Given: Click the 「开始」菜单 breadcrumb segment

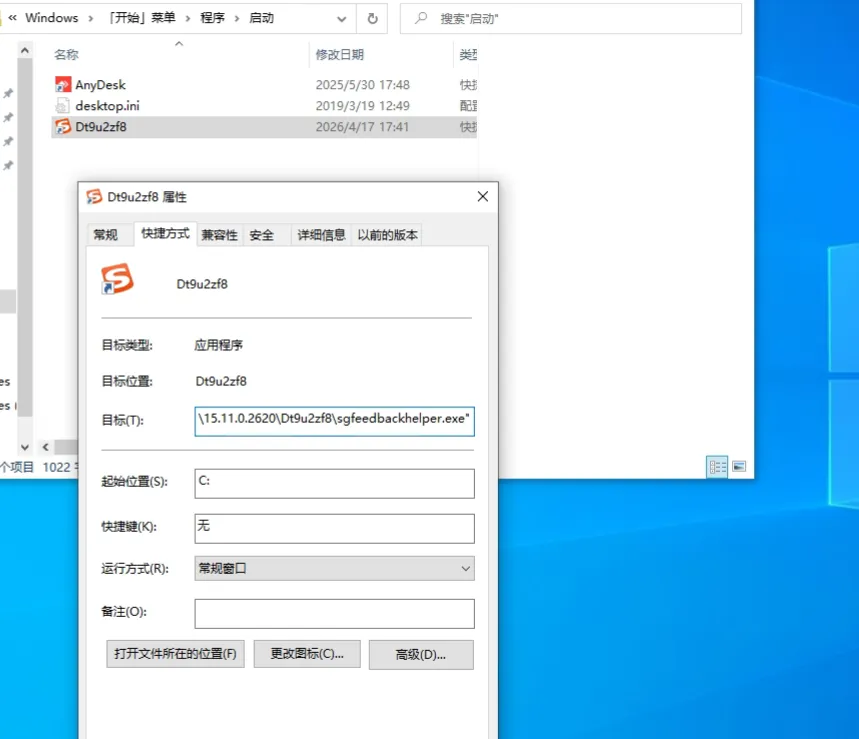Looking at the screenshot, I should pos(142,18).
